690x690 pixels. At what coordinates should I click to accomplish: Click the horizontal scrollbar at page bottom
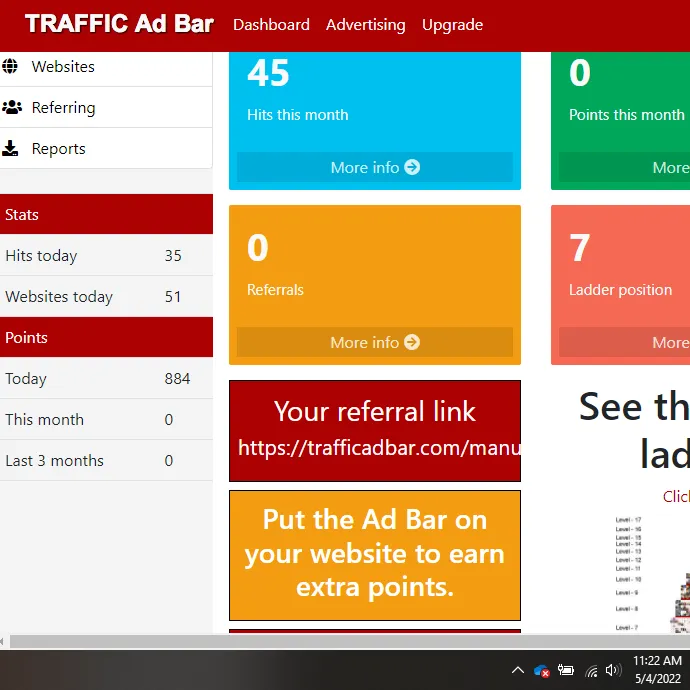click(x=349, y=641)
